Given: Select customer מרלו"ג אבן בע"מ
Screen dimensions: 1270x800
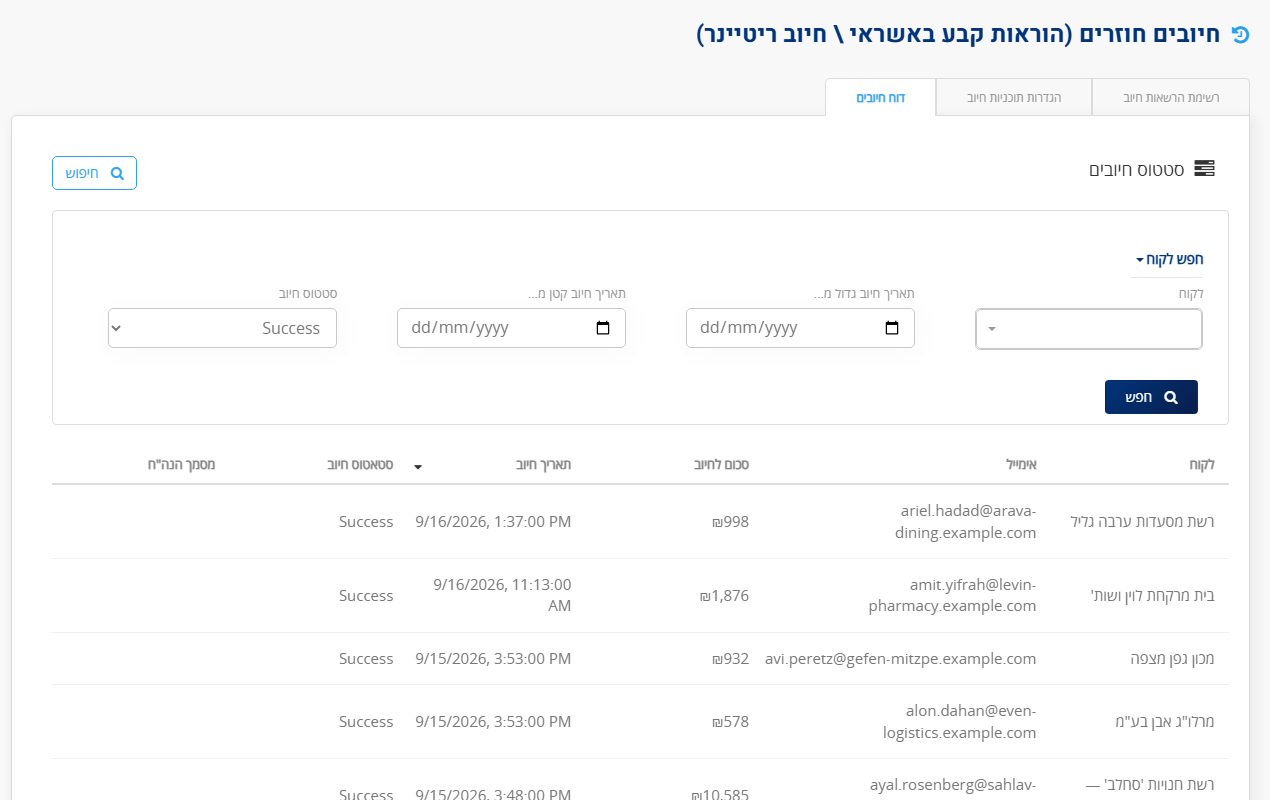Looking at the screenshot, I should coord(1165,722).
